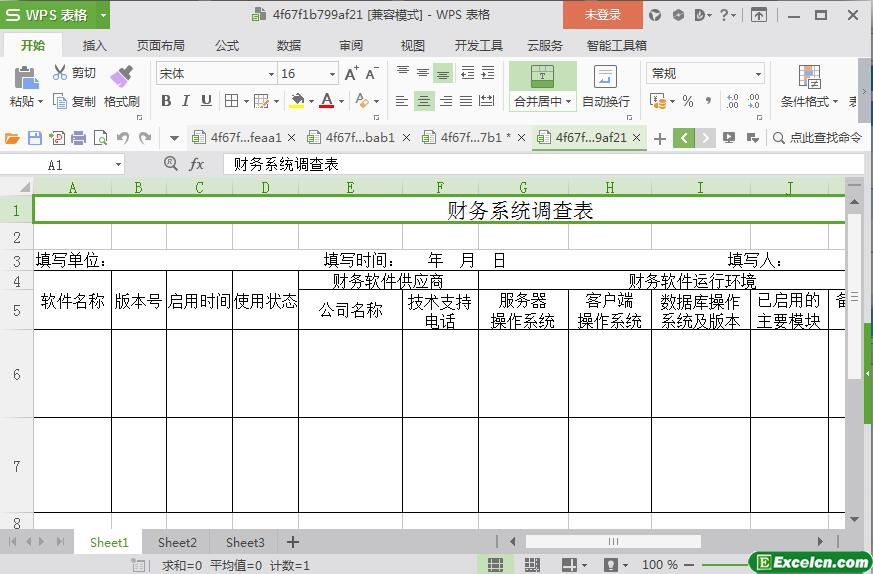
Task: Click the Merge and Center icon
Action: click(x=542, y=76)
